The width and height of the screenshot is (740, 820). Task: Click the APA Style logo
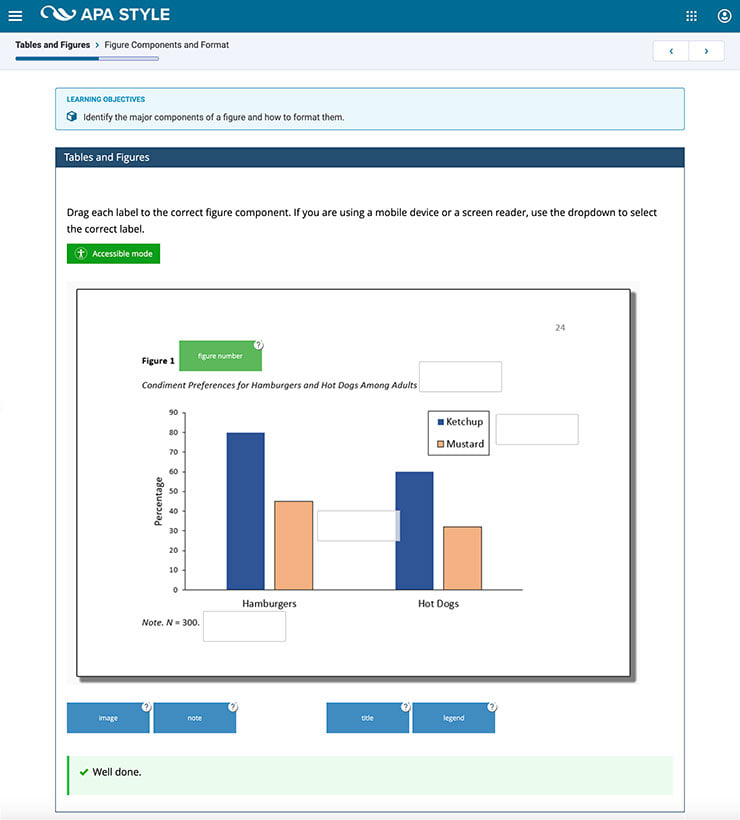click(x=105, y=14)
